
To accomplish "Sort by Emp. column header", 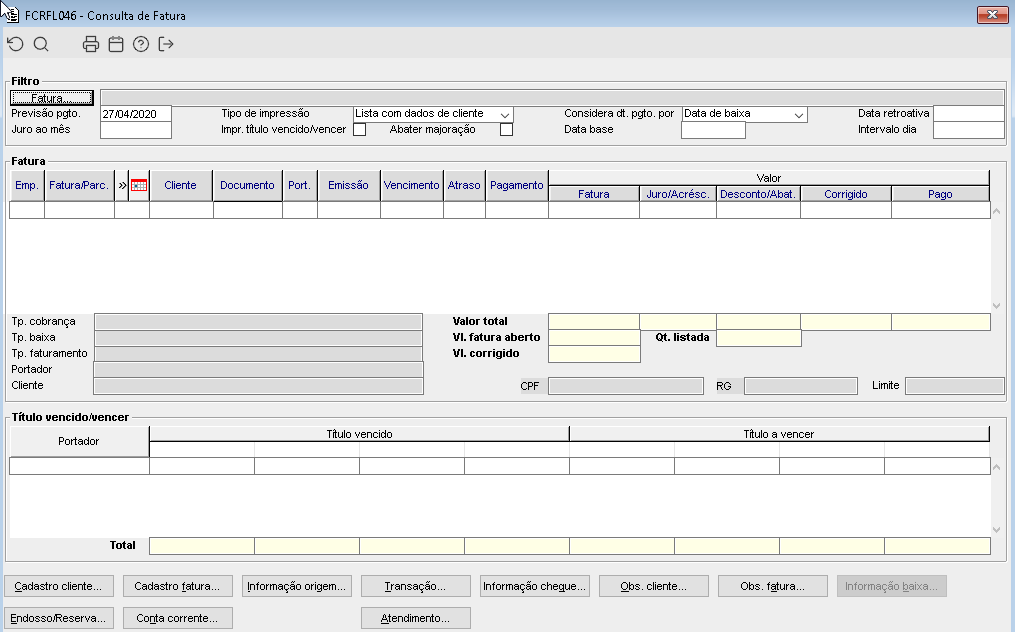I will click(x=27, y=185).
